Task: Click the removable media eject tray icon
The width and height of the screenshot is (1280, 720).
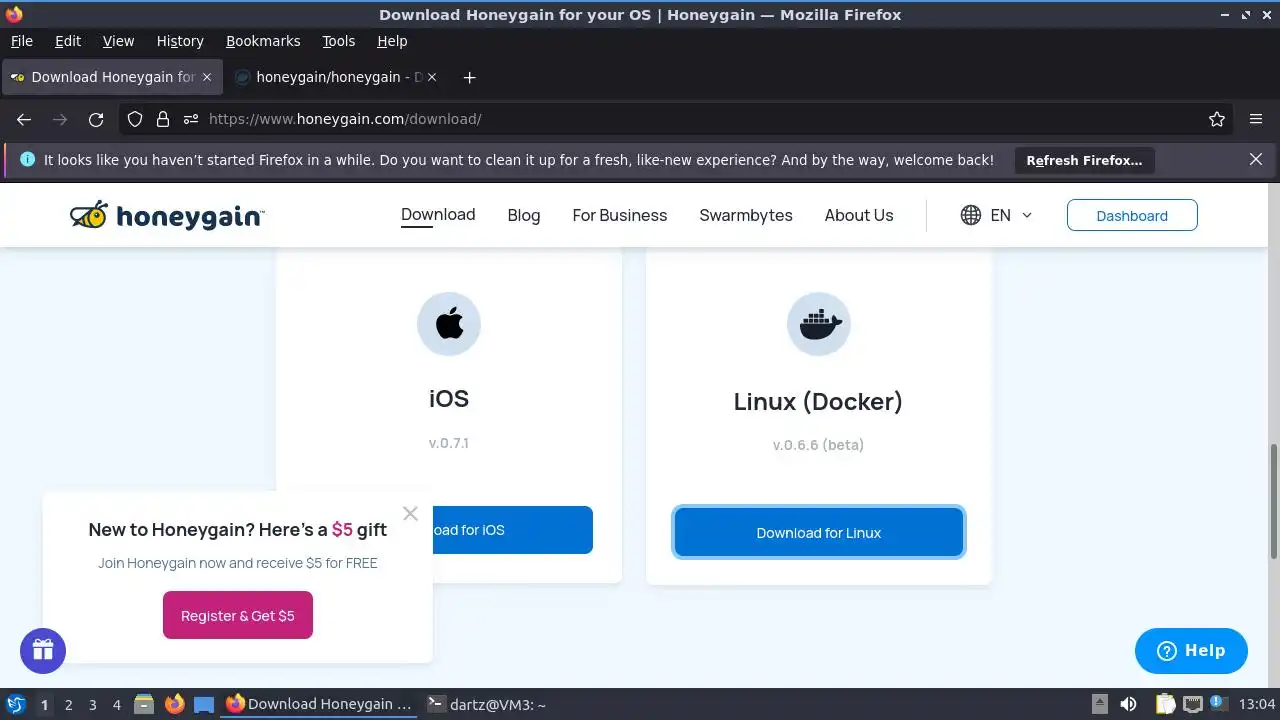Action: (x=1099, y=704)
